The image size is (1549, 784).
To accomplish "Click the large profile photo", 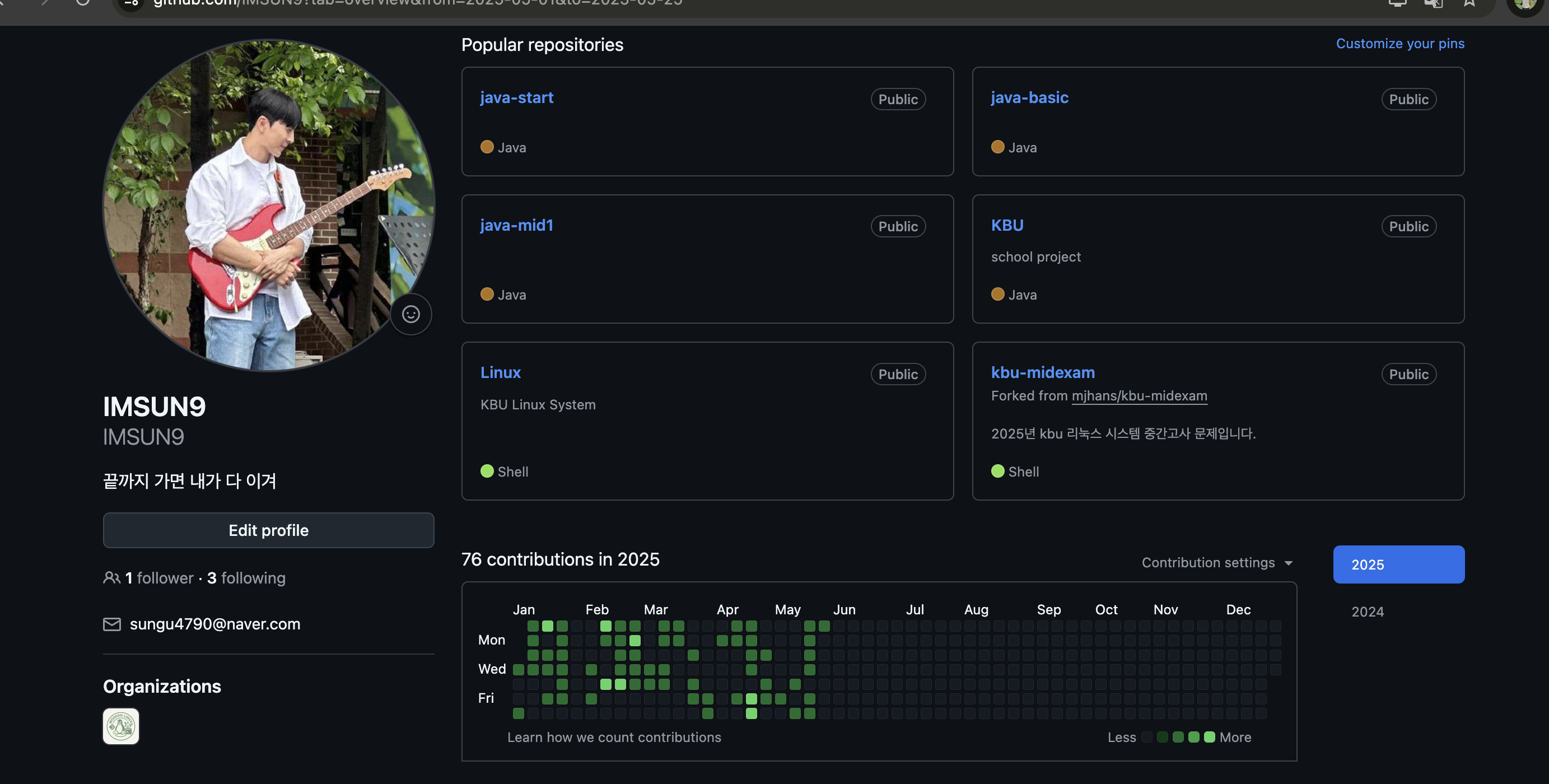I will click(268, 204).
